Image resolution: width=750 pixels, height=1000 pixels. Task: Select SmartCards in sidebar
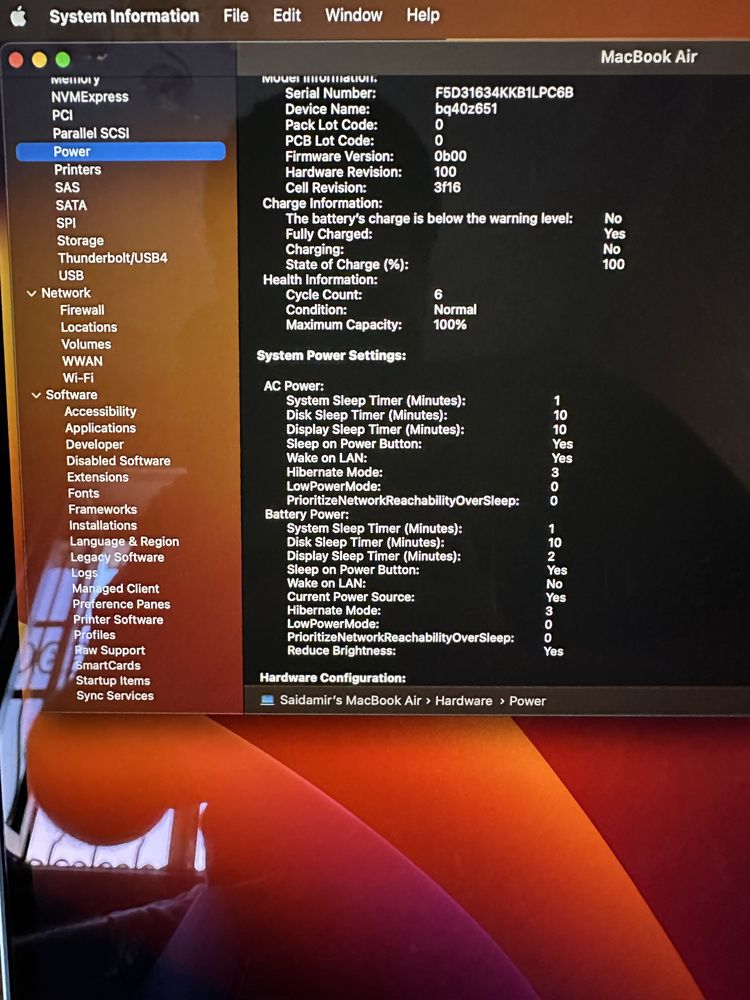108,666
